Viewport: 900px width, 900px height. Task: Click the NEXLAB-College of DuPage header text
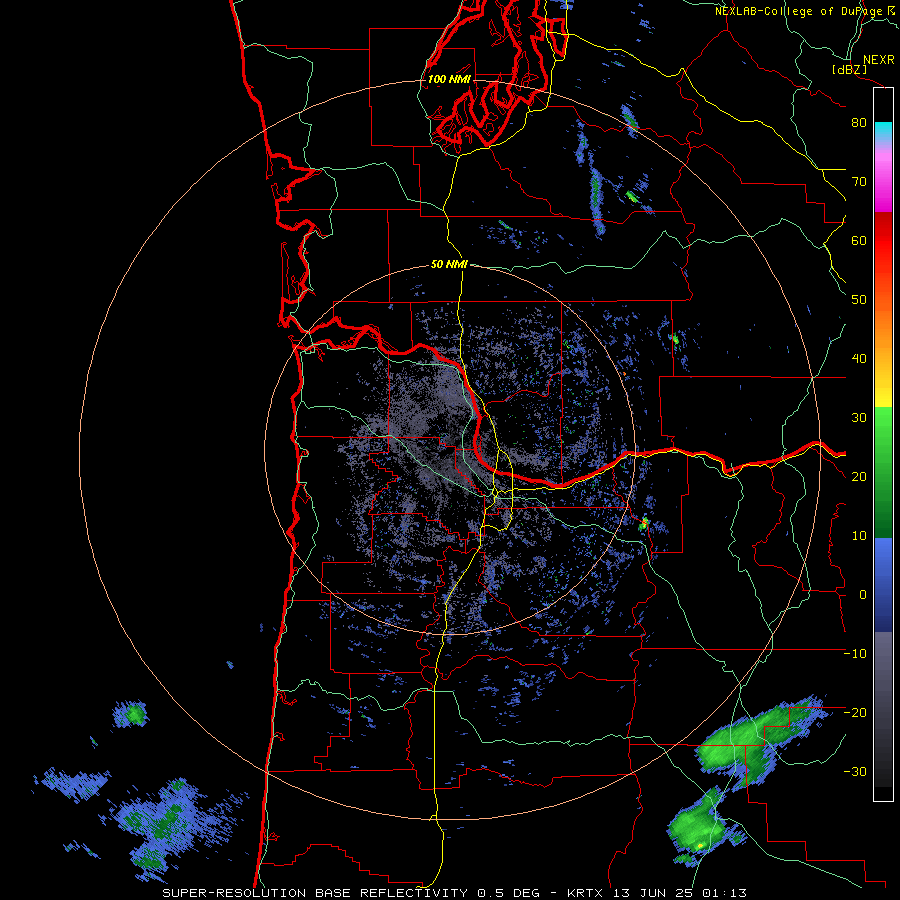coord(798,11)
